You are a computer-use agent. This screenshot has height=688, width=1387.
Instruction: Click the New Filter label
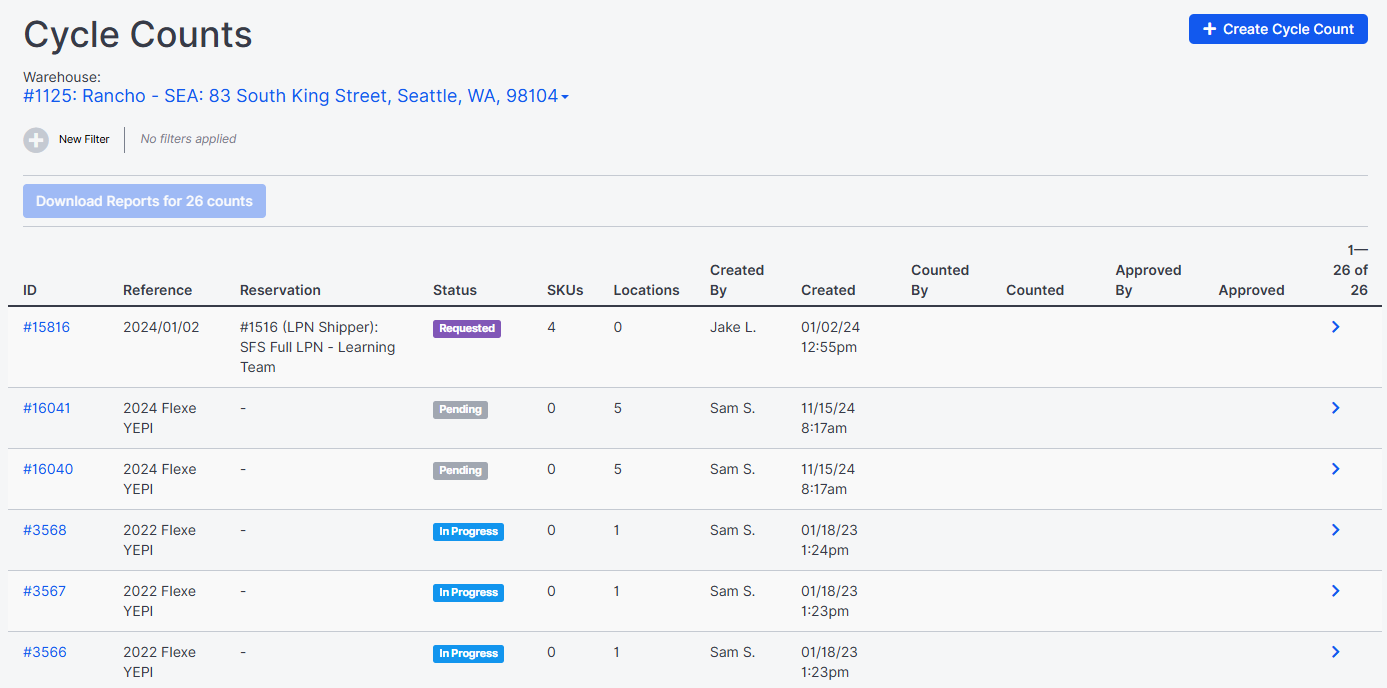[84, 140]
